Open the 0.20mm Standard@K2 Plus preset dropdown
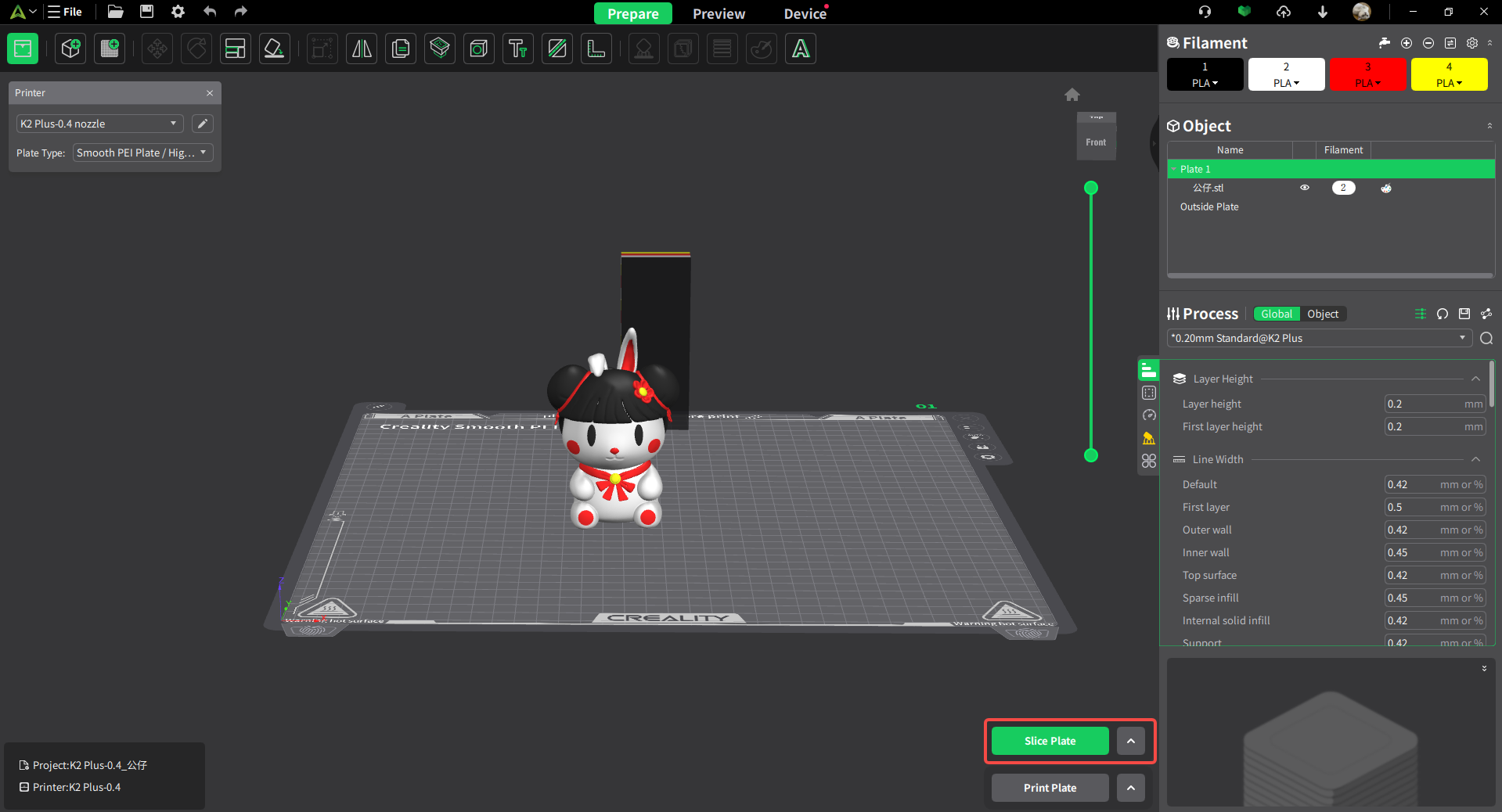1502x812 pixels. point(1319,338)
